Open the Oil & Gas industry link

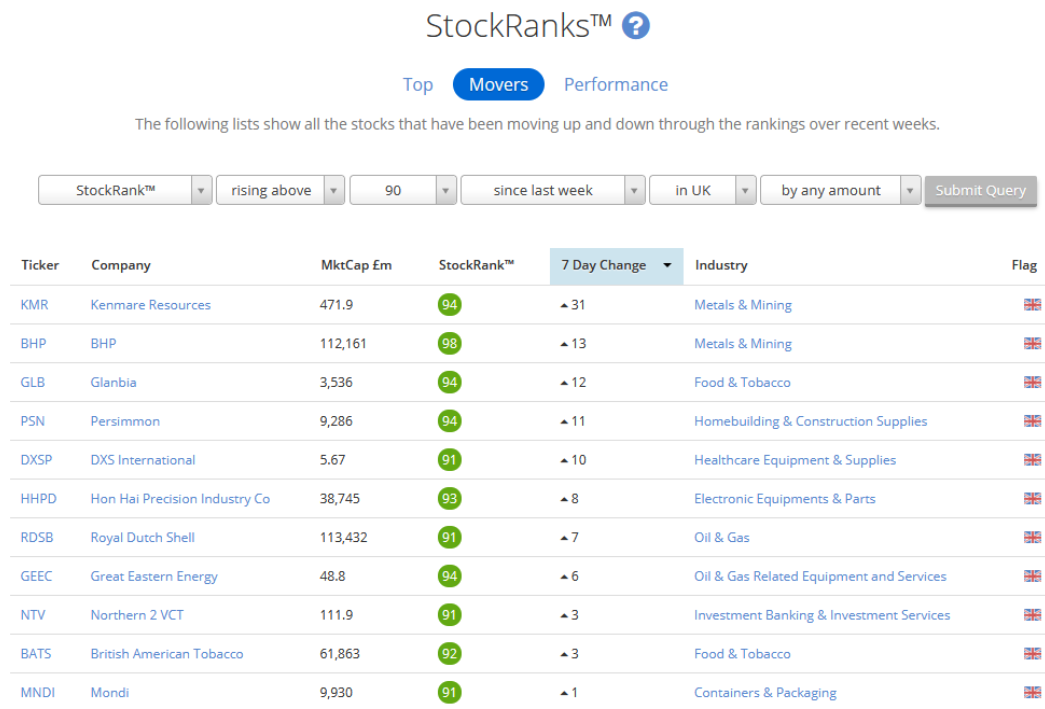coord(722,537)
